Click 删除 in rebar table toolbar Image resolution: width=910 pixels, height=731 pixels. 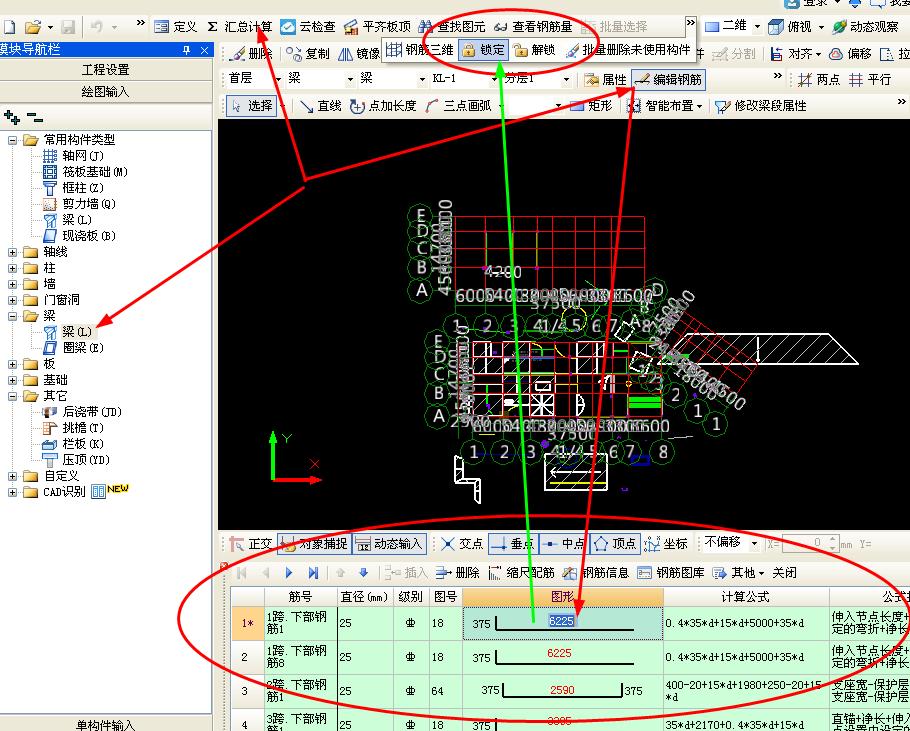click(457, 573)
